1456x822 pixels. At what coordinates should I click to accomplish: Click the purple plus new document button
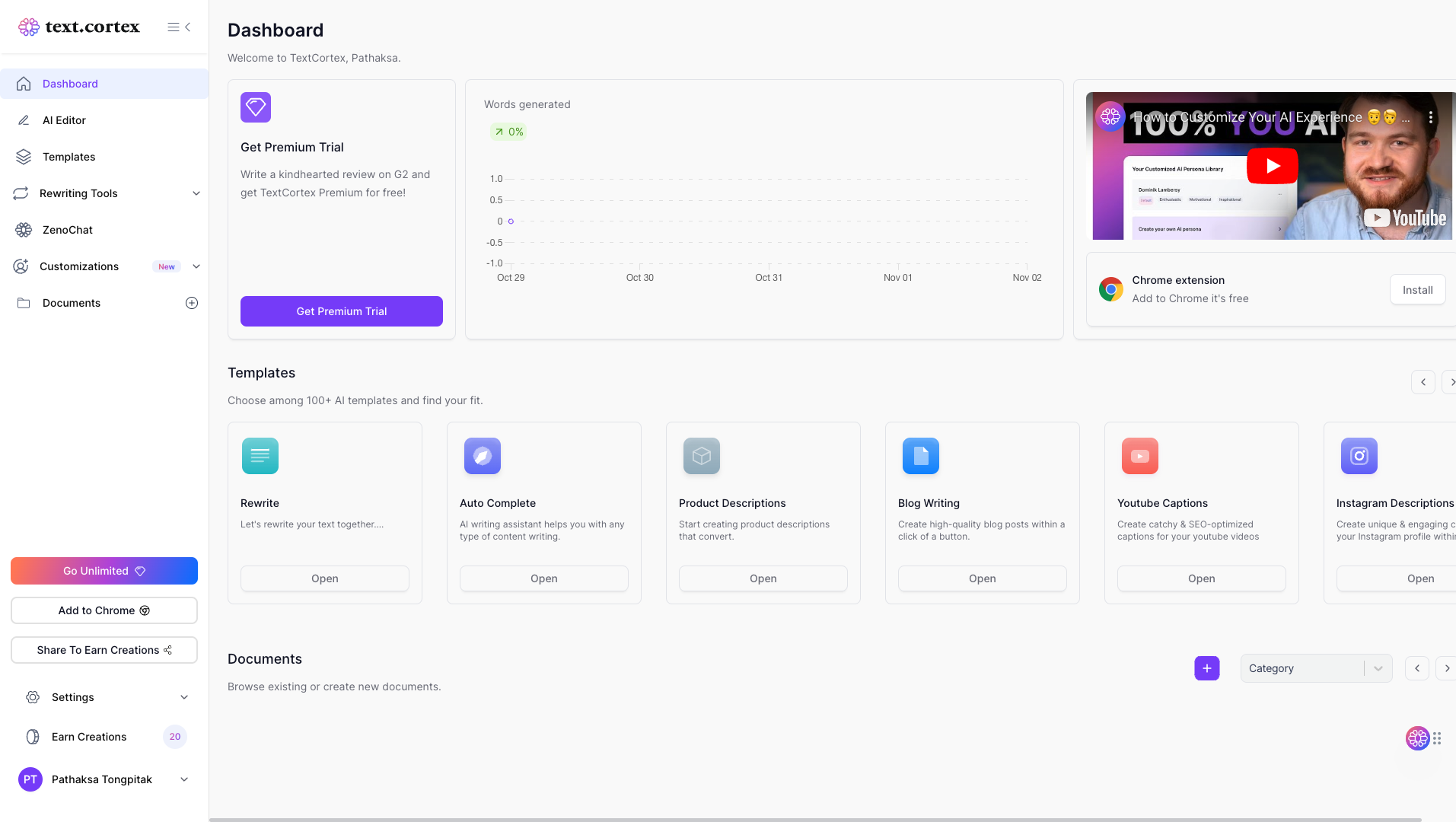1206,668
